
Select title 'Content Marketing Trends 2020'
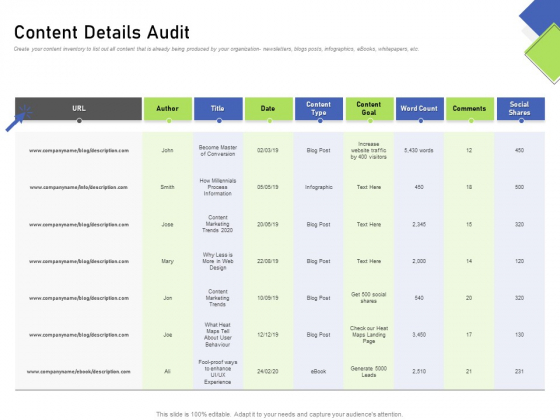pos(218,224)
